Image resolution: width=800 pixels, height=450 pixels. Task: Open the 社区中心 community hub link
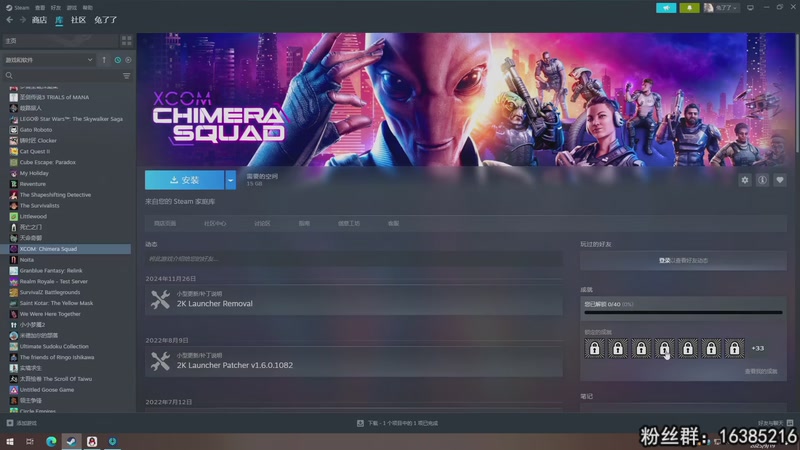coord(215,223)
